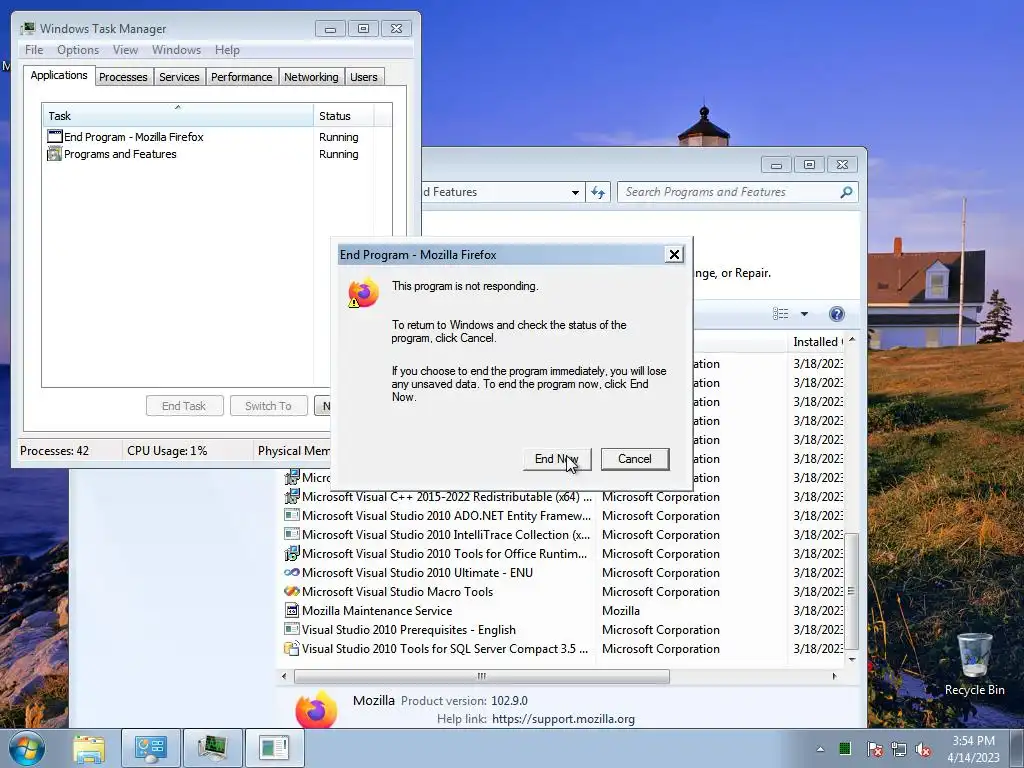Click the Visual C++ 2015-2022 Redistributable installer icon
Screen dimensions: 1024x768
point(292,496)
